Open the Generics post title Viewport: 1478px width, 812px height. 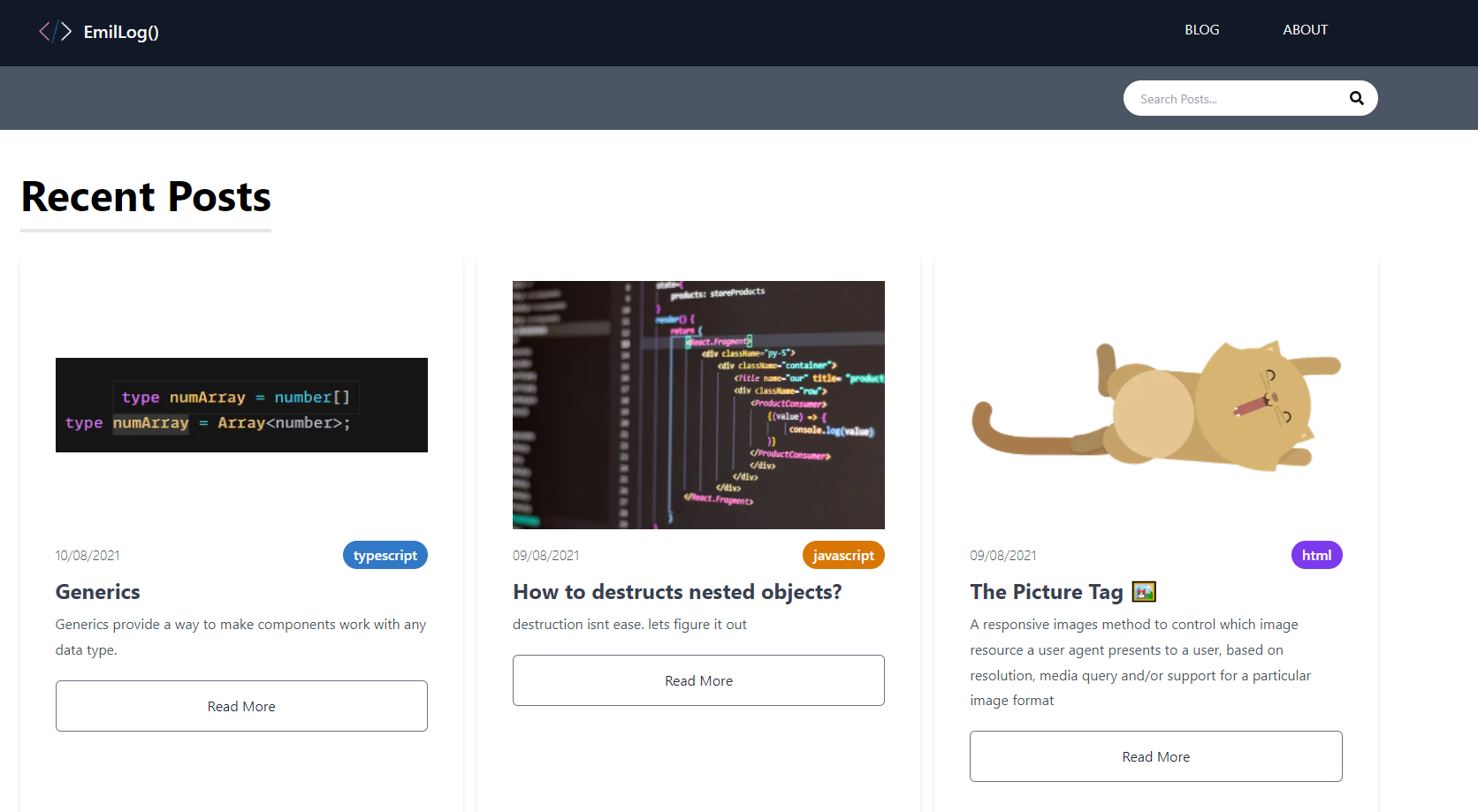[98, 592]
